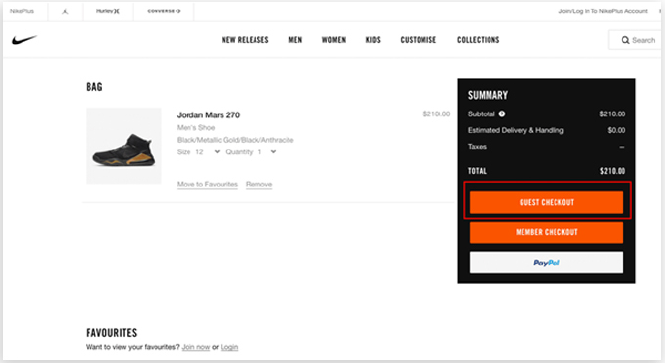
Task: Click the Join now link under Favourites
Action: point(196,347)
